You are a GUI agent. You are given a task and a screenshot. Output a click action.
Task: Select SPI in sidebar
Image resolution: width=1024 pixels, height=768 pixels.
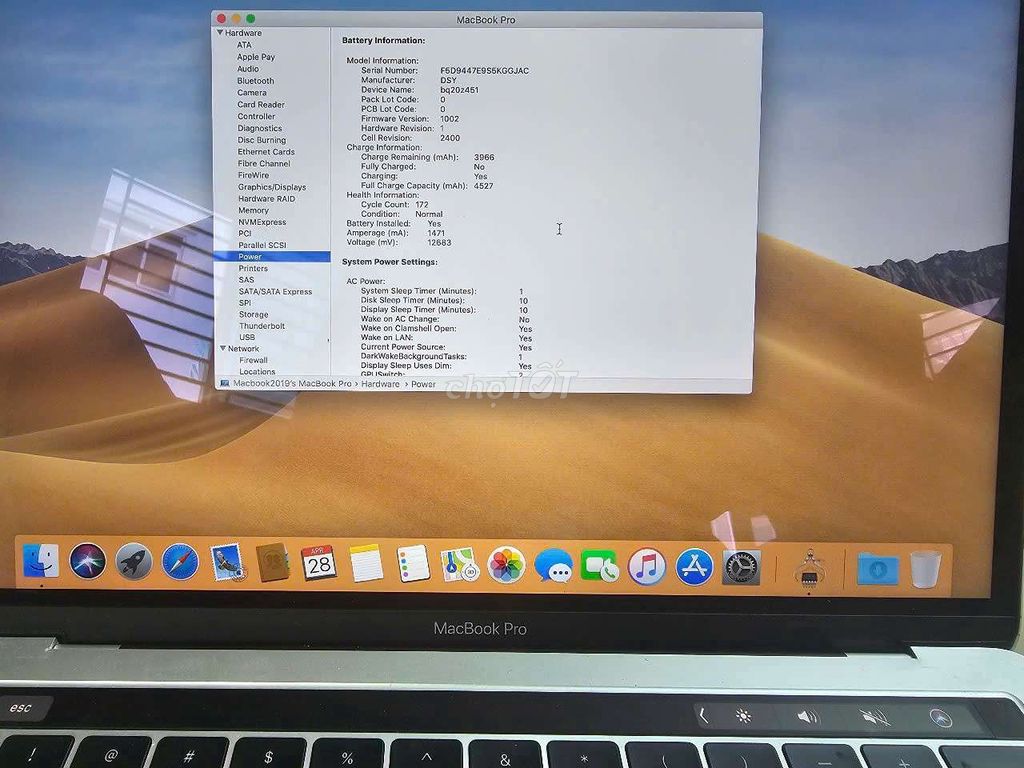245,303
